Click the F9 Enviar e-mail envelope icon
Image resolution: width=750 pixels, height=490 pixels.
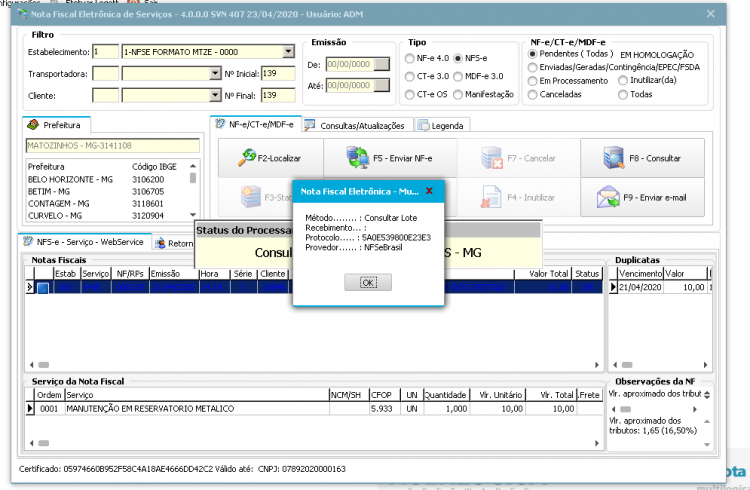[x=608, y=197]
